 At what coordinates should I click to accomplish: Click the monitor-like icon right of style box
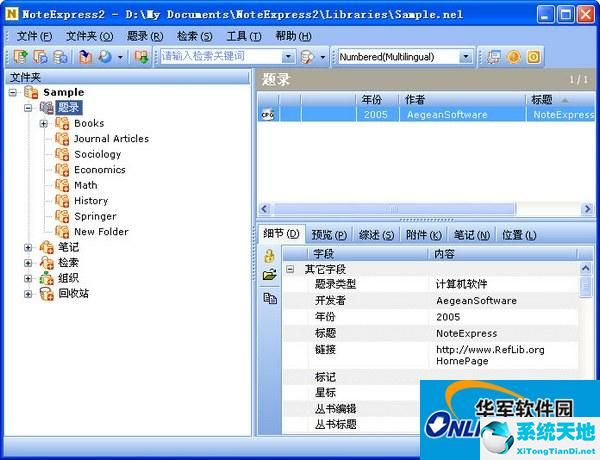494,57
